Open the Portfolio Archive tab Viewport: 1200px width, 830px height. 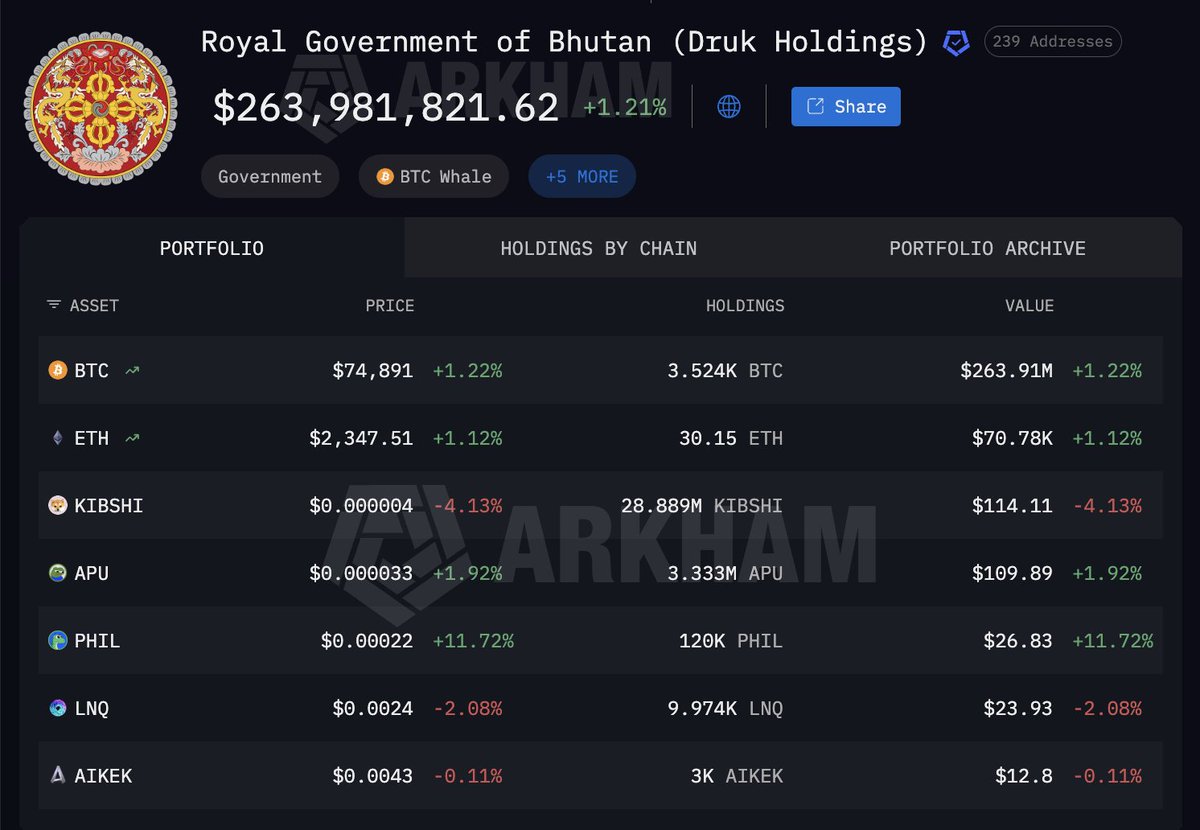(987, 248)
